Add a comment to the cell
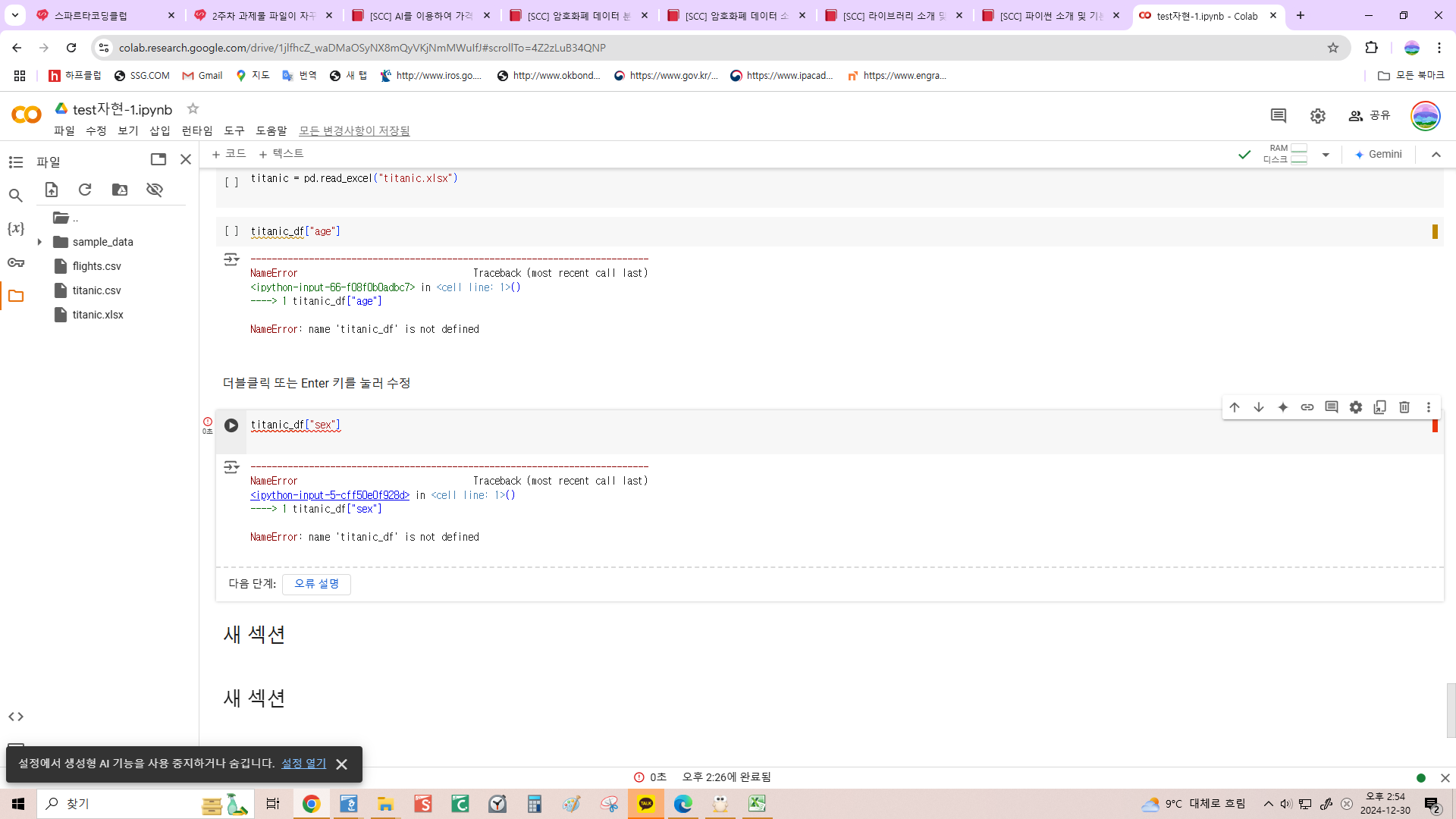Image resolution: width=1456 pixels, height=819 pixels. [x=1332, y=407]
